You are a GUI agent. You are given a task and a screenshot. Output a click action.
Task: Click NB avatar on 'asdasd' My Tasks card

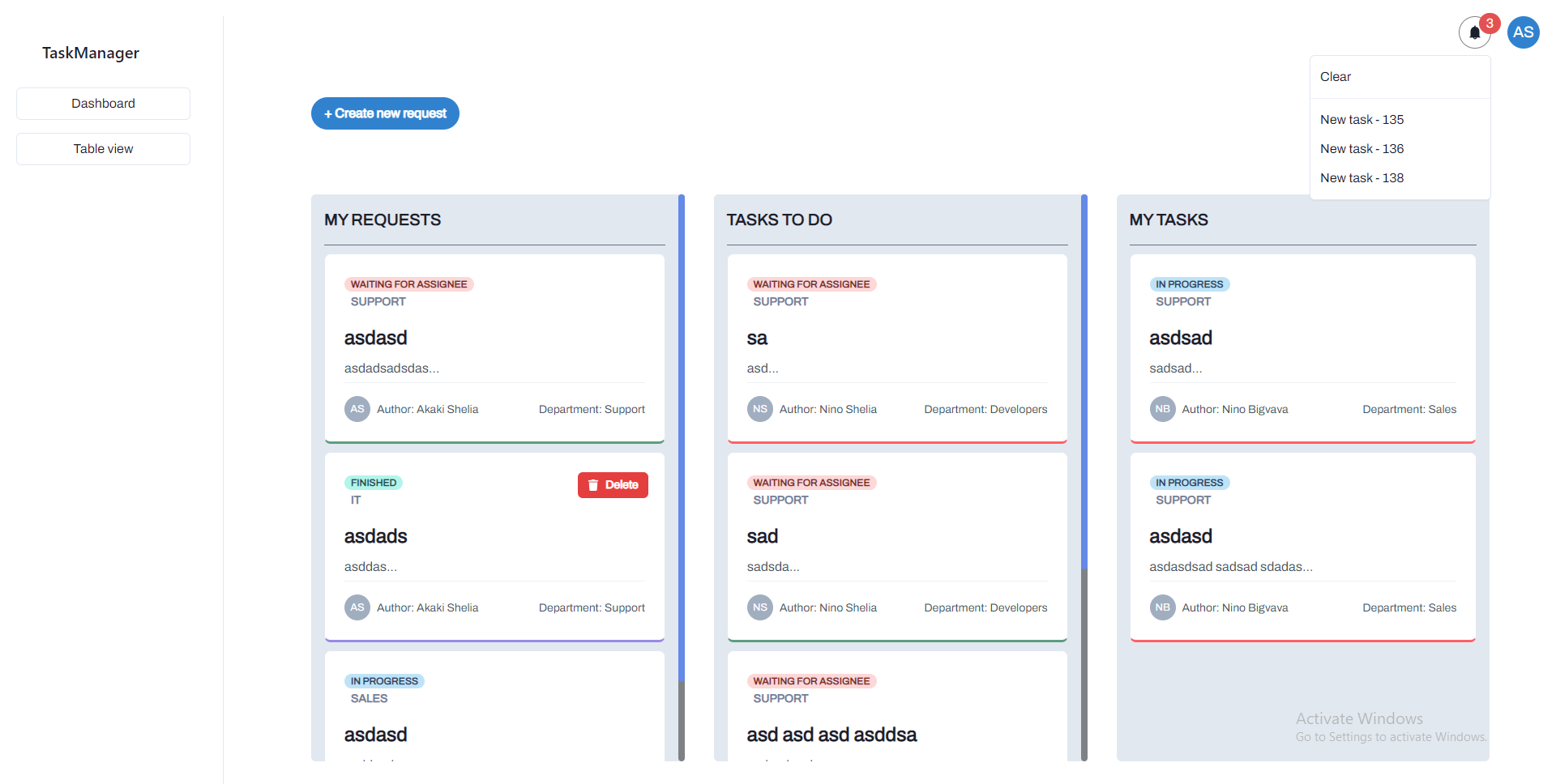1162,607
